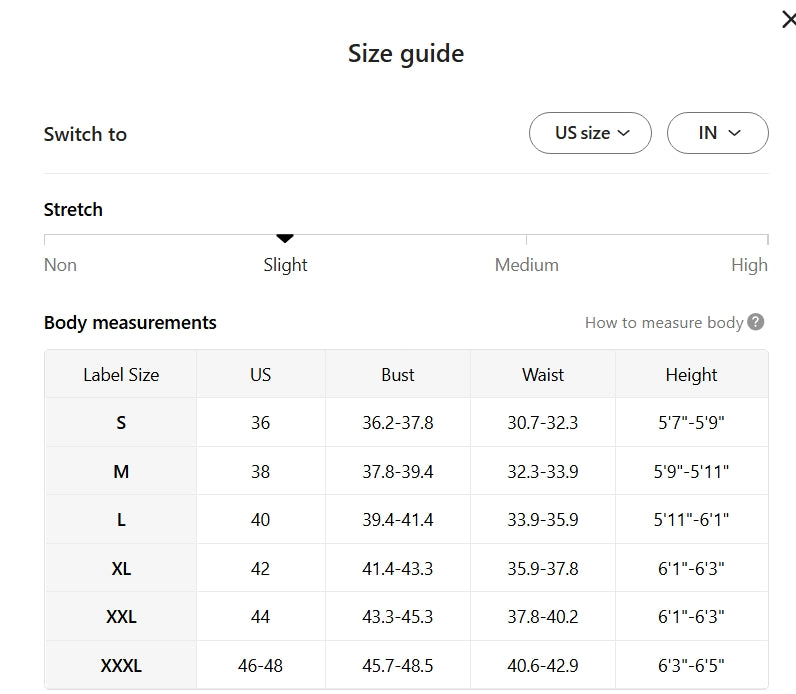Select the Medium stretch label
This screenshot has width=796, height=694.
pos(526,265)
